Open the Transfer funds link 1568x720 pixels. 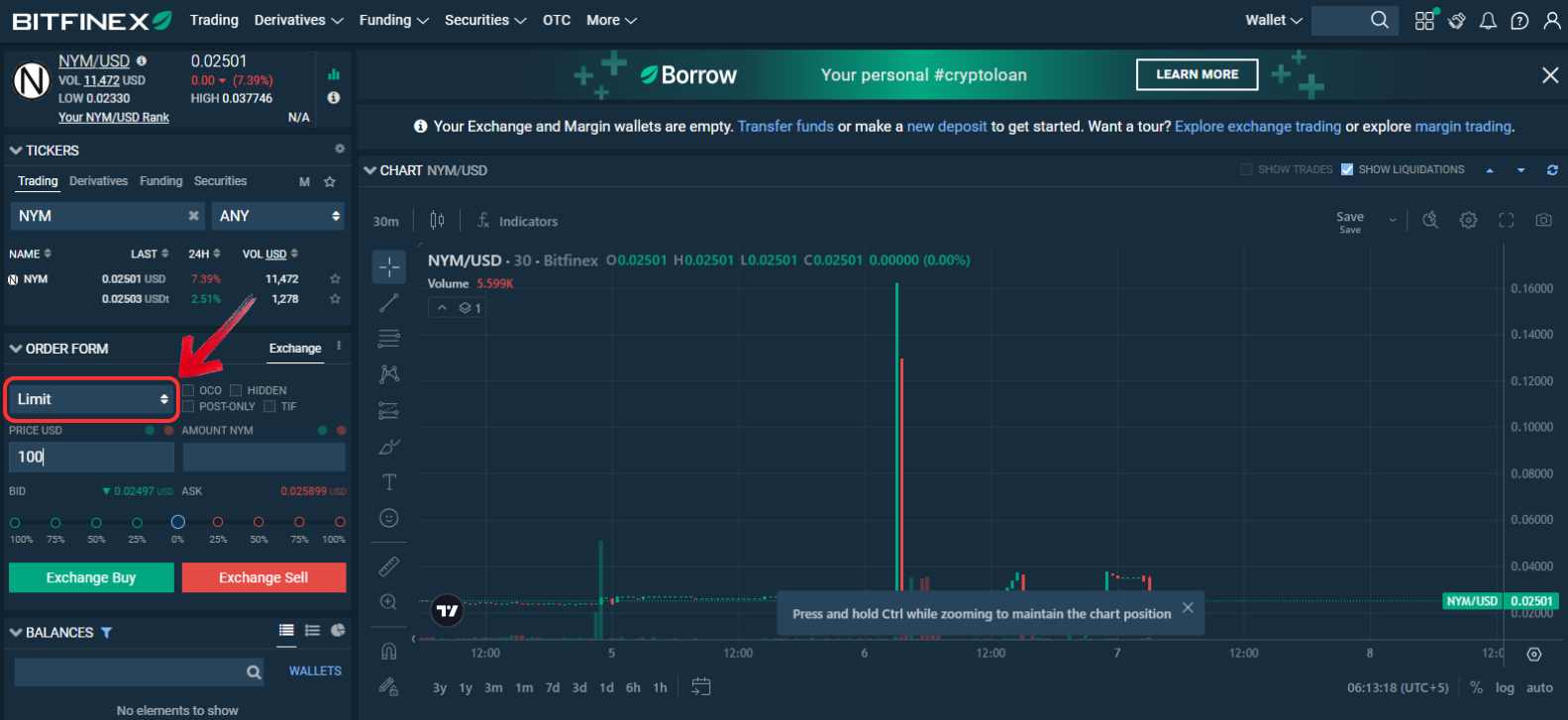[x=785, y=127]
